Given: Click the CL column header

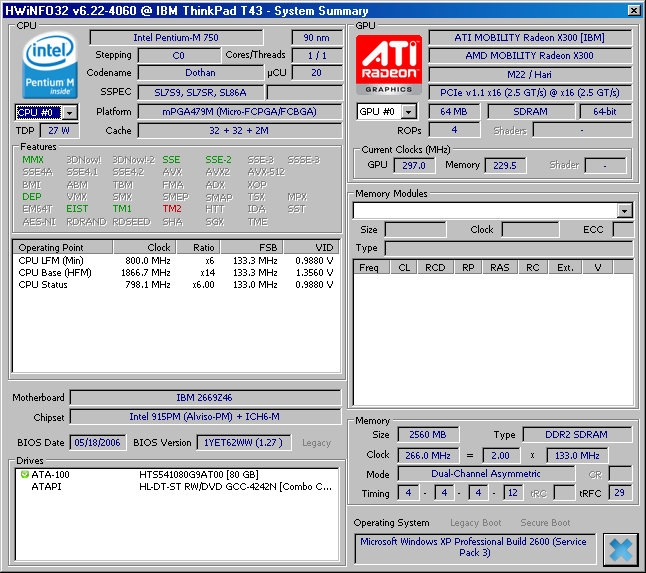Looking at the screenshot, I should (404, 268).
